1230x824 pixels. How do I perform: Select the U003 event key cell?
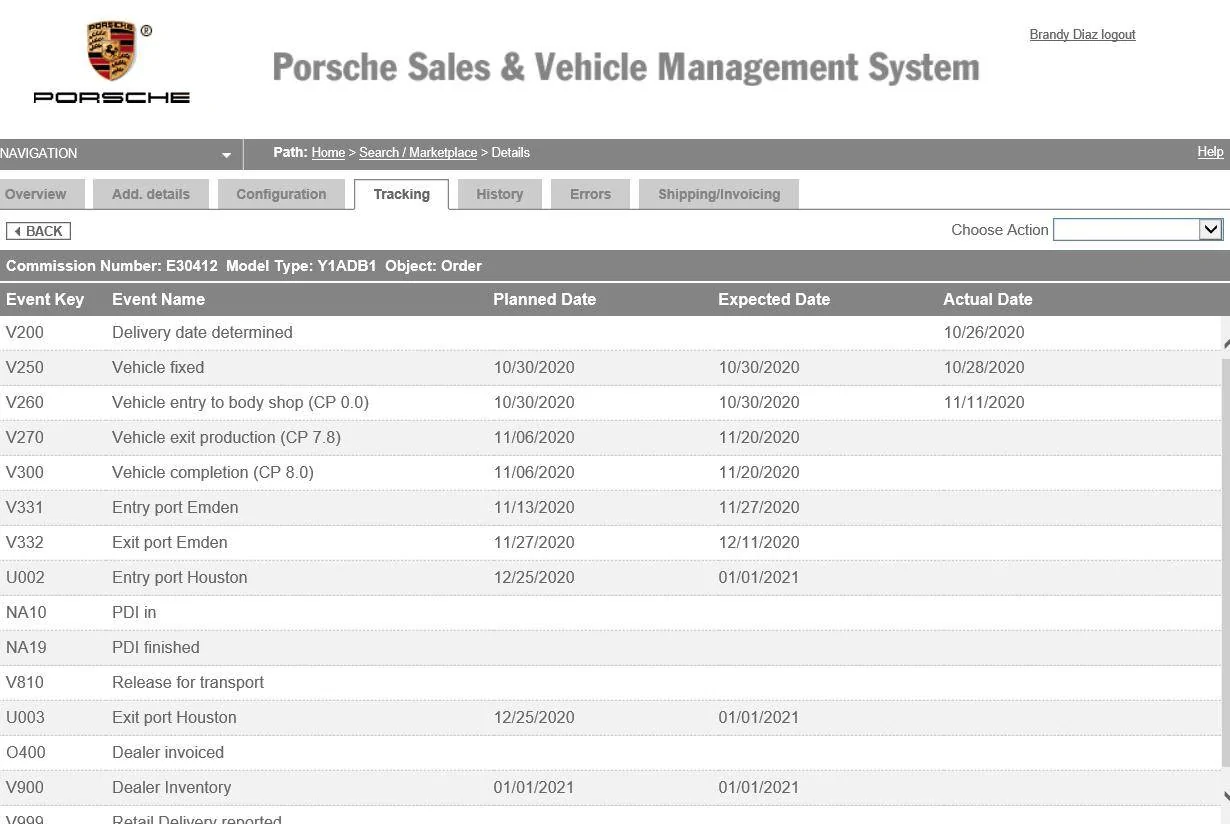click(x=25, y=717)
